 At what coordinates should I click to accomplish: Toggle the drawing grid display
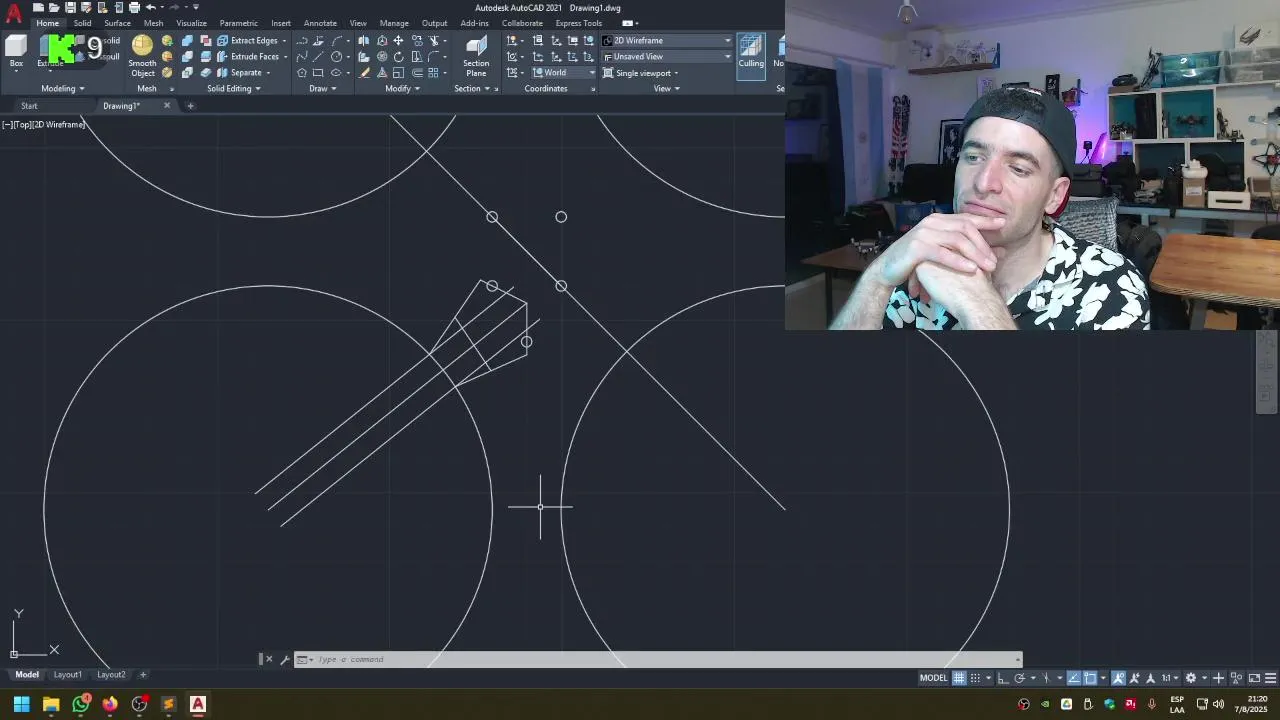959,678
